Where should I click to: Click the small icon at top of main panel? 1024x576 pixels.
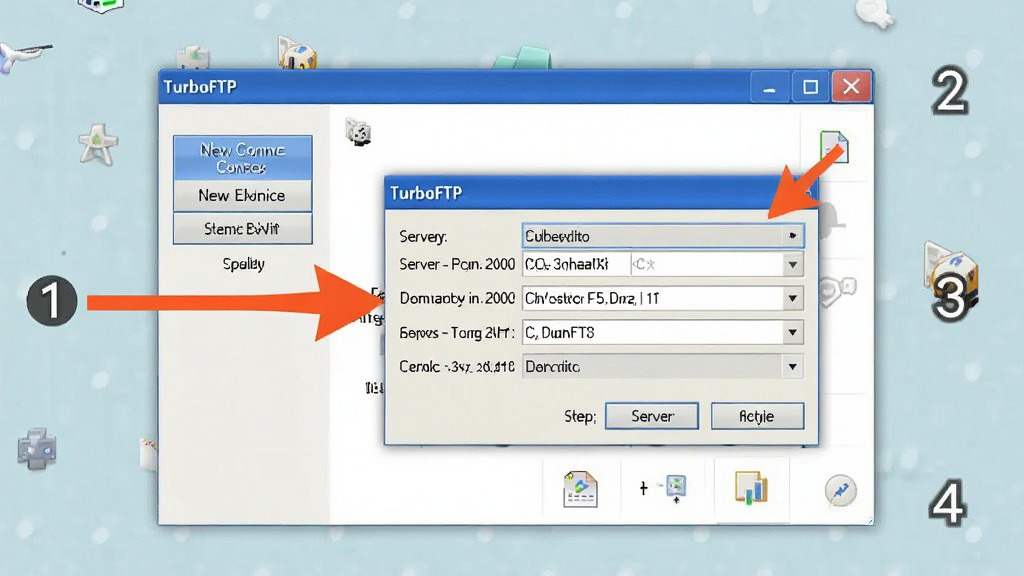point(358,132)
